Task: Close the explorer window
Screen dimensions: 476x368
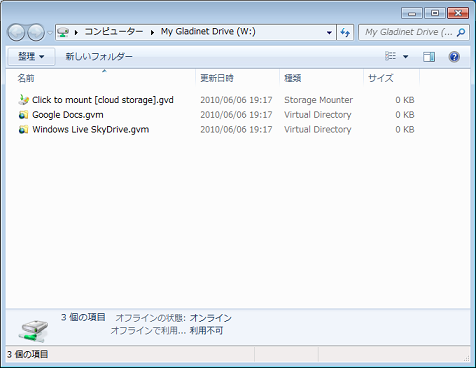Action: click(458, 13)
